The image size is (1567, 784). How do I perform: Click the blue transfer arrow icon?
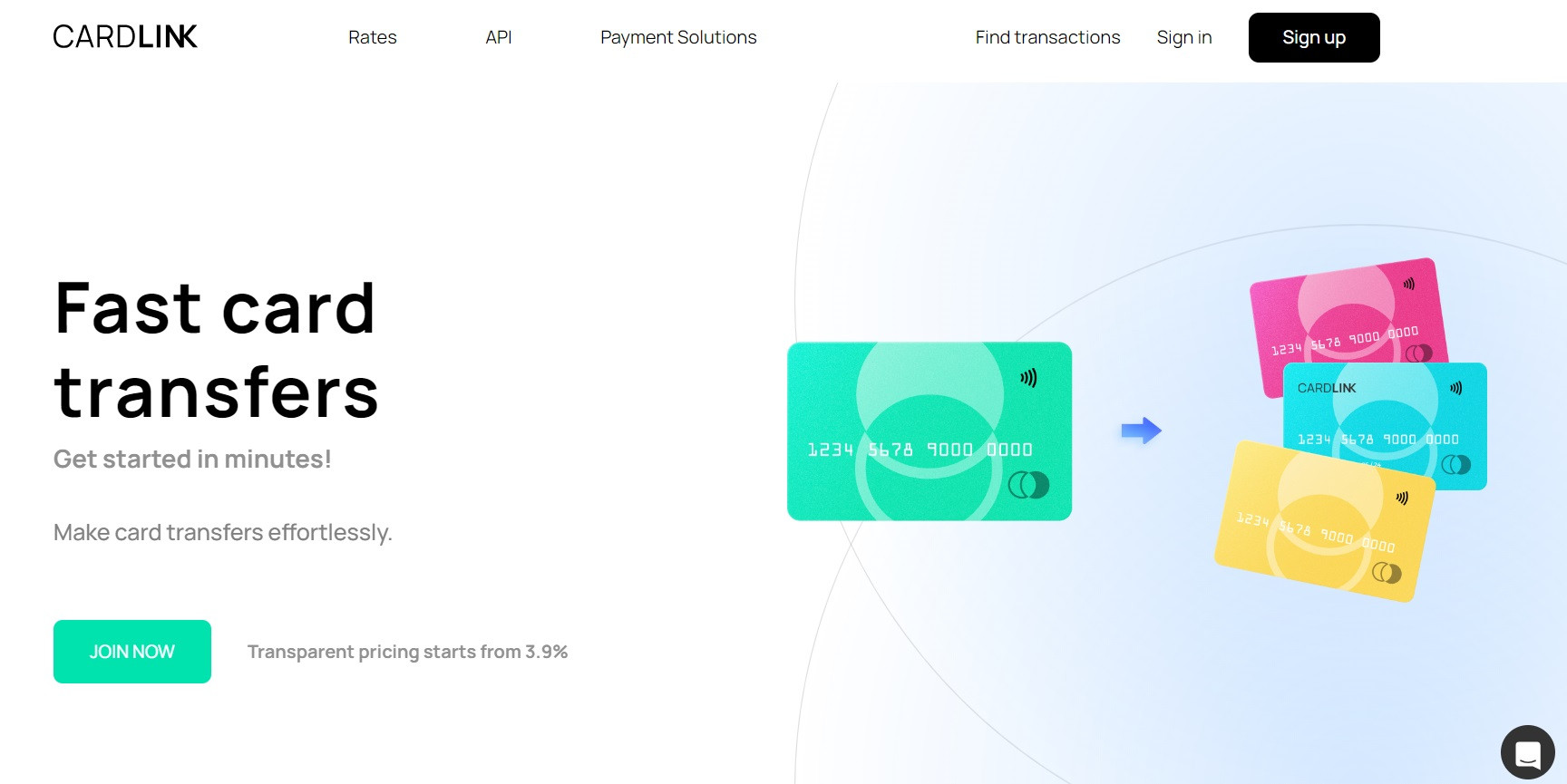pos(1141,431)
